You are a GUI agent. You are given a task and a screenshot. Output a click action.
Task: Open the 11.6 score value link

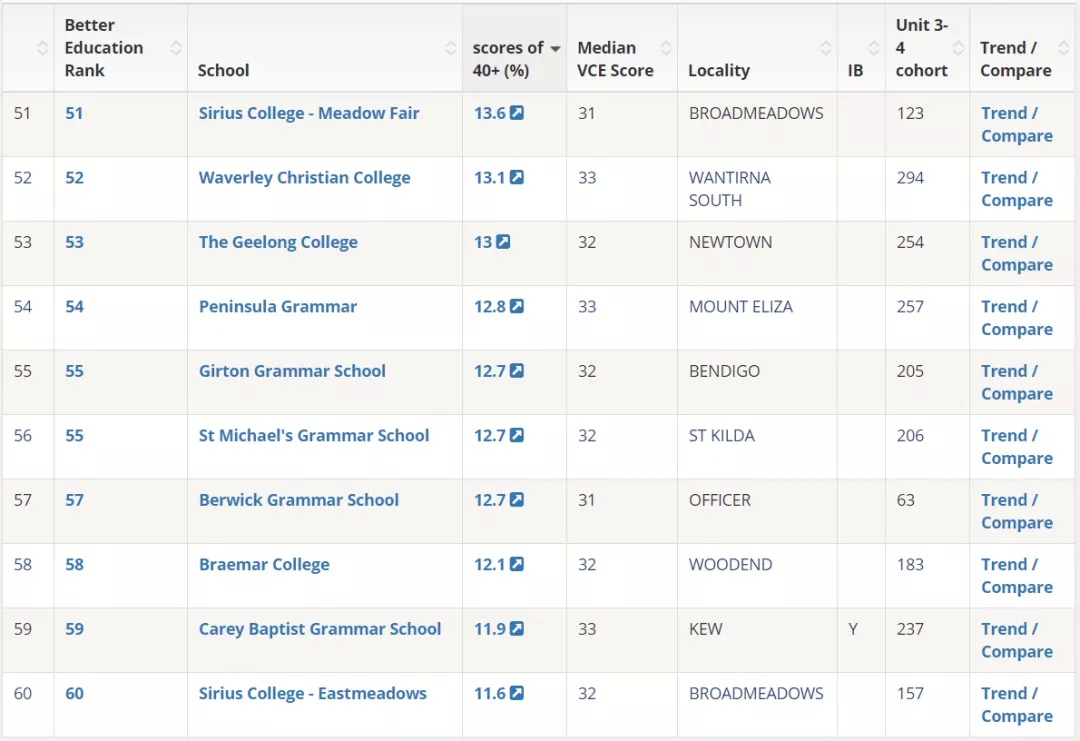click(x=490, y=693)
